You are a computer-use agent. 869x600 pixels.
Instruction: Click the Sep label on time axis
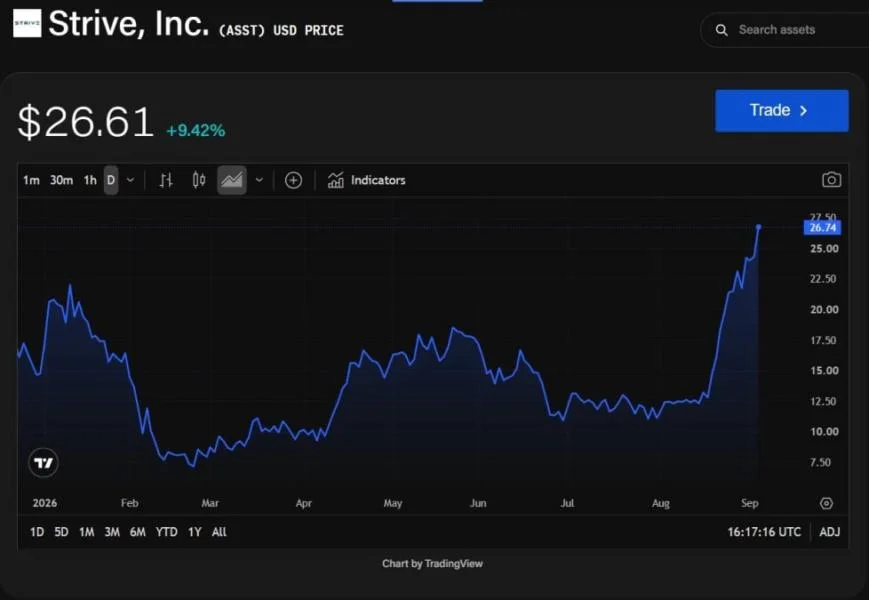(749, 503)
